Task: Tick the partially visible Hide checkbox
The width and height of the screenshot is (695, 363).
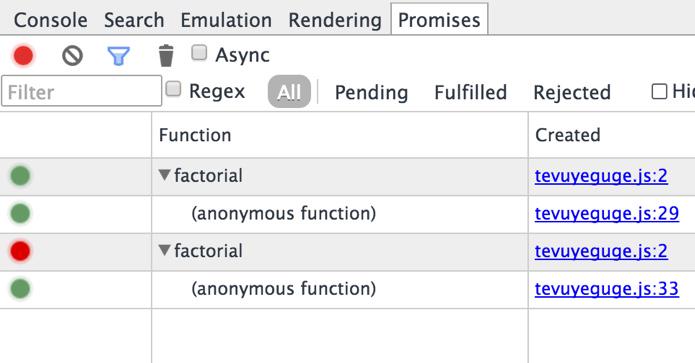Action: 659,92
